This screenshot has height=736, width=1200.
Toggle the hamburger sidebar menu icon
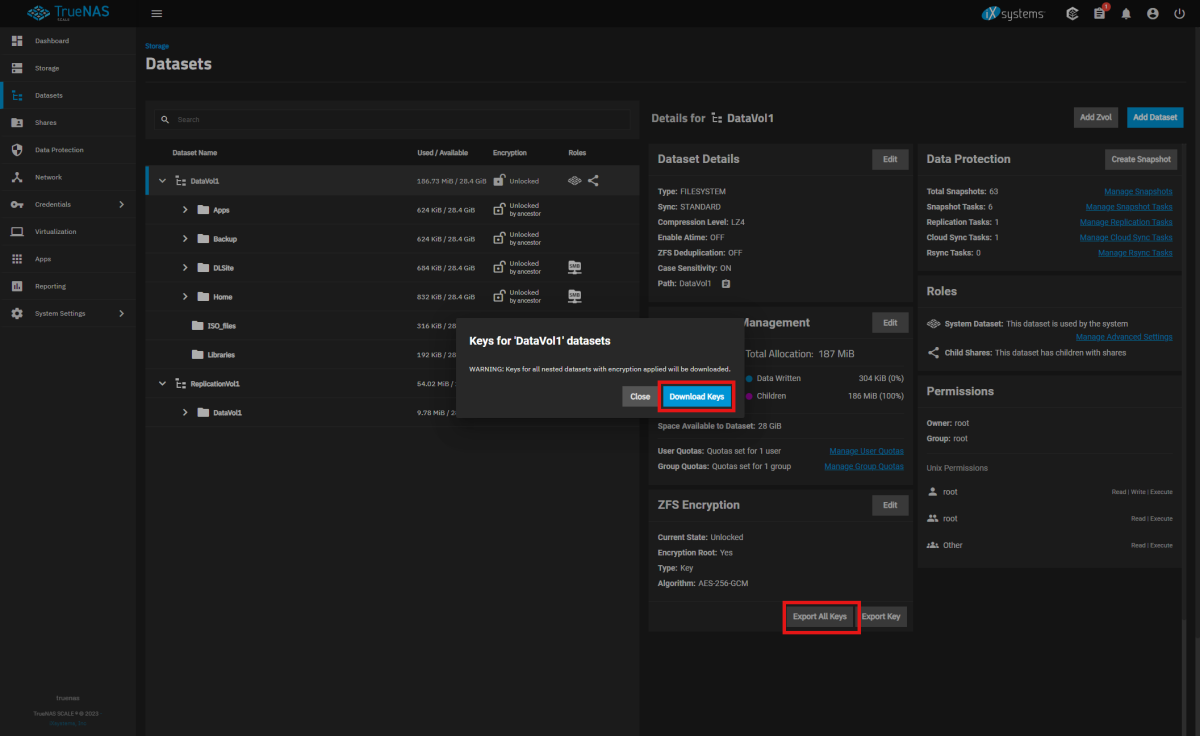157,14
